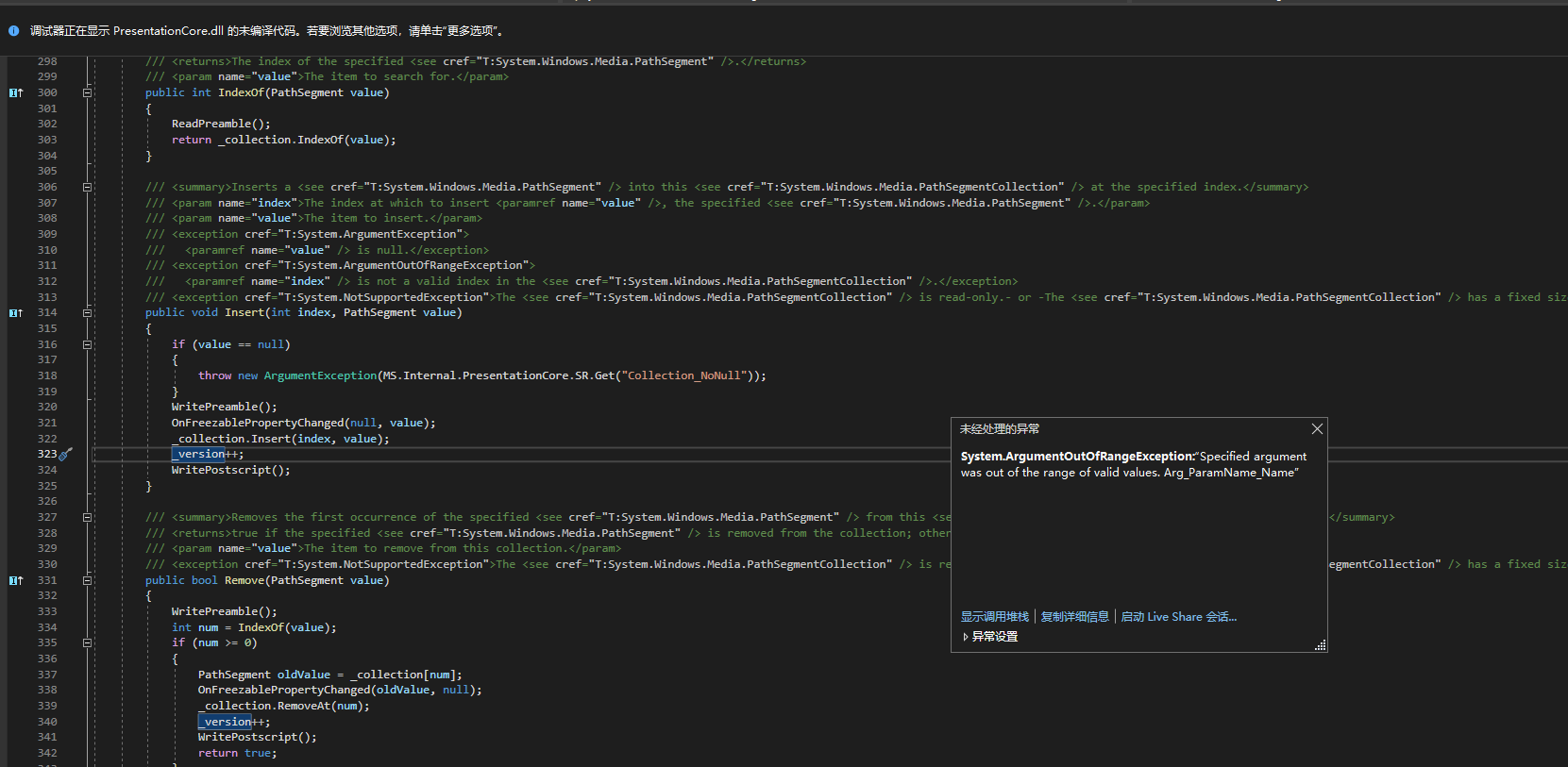Close the unhandled exception popup

tap(1317, 429)
